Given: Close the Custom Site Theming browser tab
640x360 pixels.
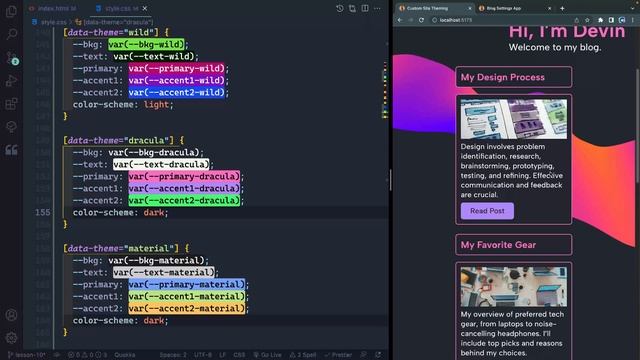Looking at the screenshot, I should [469, 8].
